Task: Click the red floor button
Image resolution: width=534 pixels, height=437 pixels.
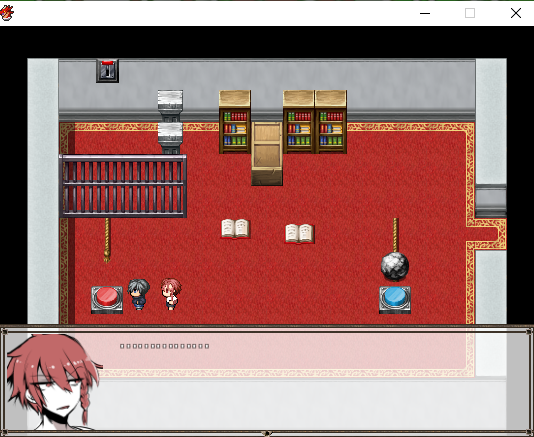Action: 107,299
